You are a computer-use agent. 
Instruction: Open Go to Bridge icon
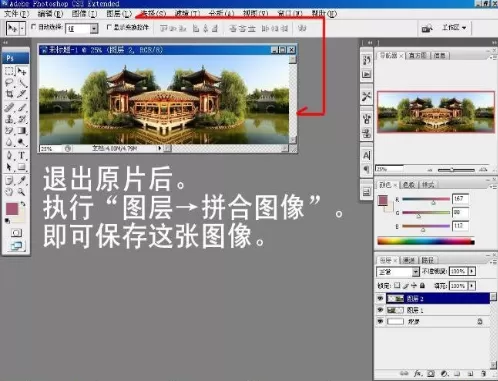[x=427, y=29]
